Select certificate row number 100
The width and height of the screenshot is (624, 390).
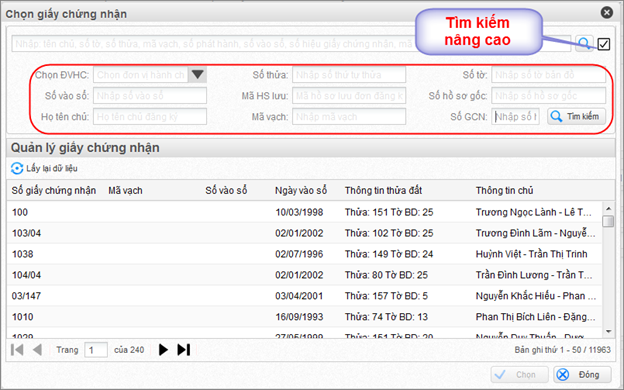click(304, 212)
